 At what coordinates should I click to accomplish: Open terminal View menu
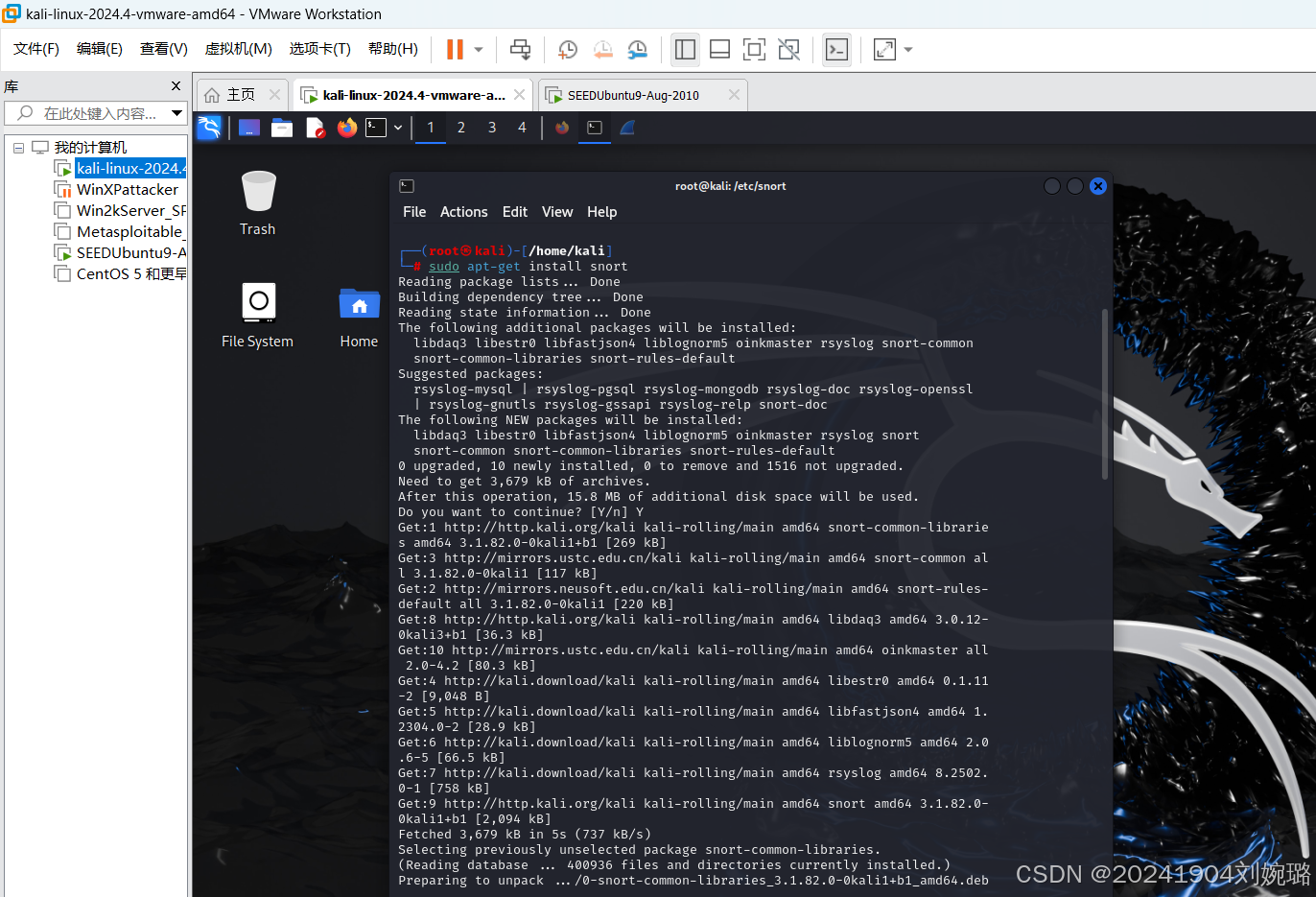(557, 212)
